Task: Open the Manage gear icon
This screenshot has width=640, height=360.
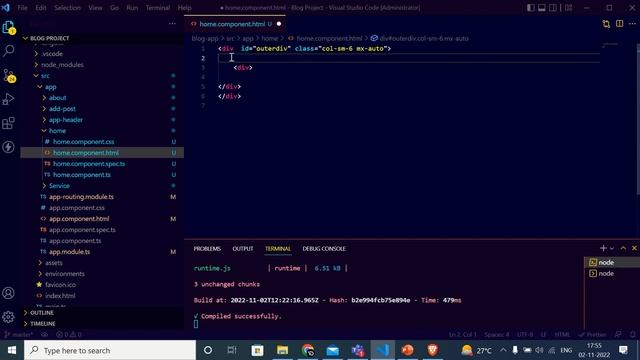Action: (x=9, y=317)
